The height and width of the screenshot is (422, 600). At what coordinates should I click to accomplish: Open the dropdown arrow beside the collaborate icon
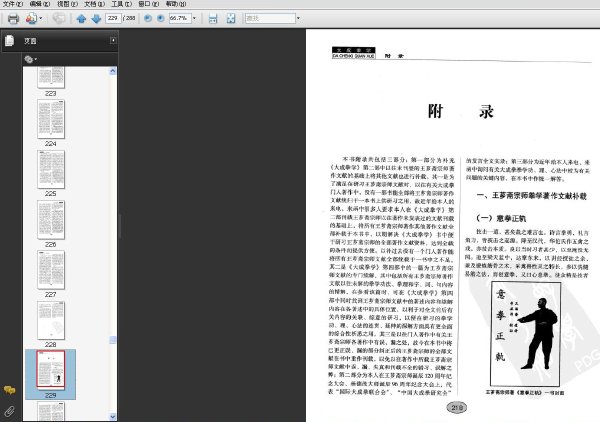point(41,18)
